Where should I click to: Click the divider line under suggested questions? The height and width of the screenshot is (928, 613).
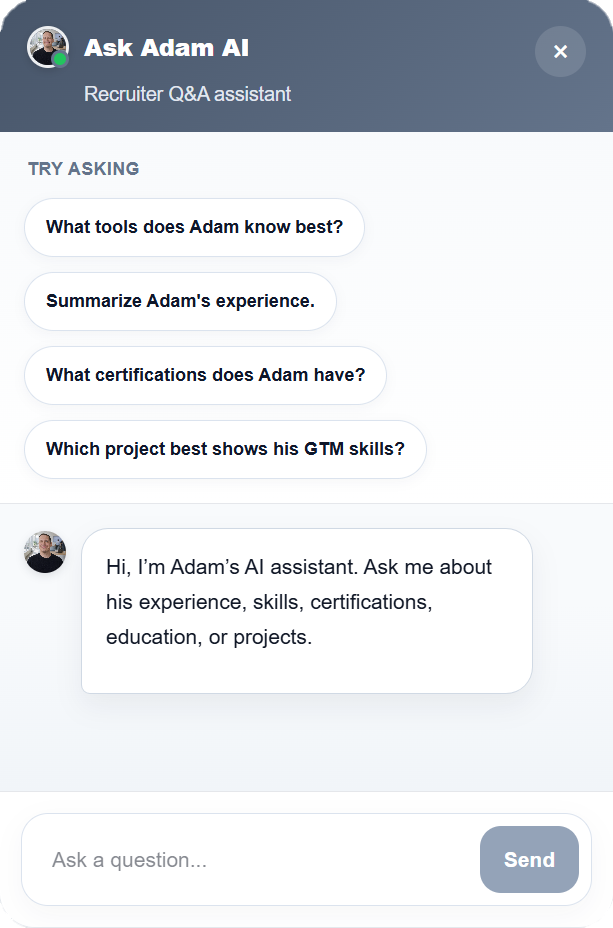[306, 503]
